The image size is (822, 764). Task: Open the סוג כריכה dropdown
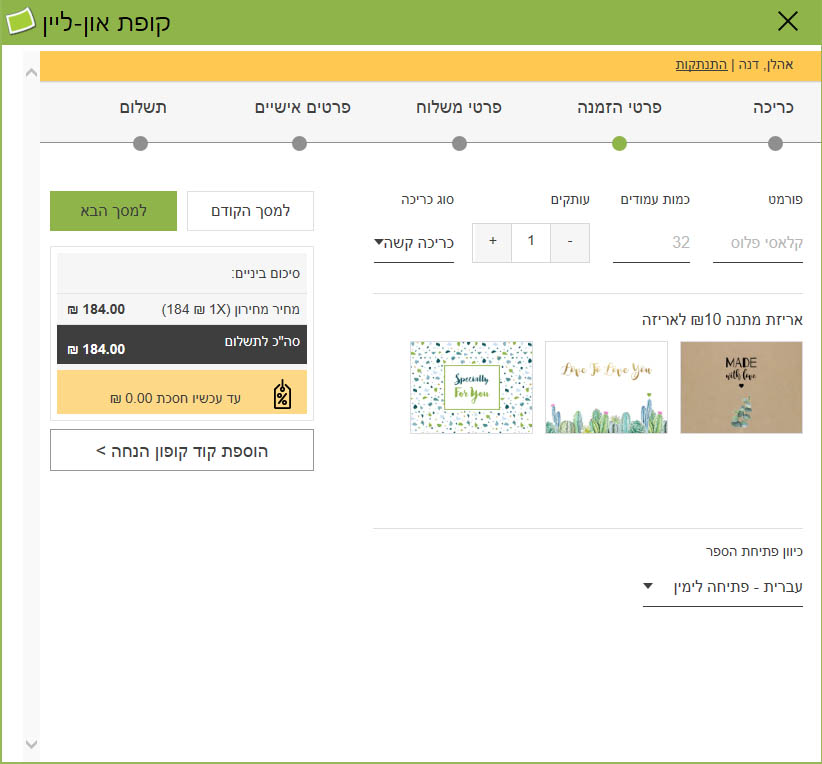414,243
